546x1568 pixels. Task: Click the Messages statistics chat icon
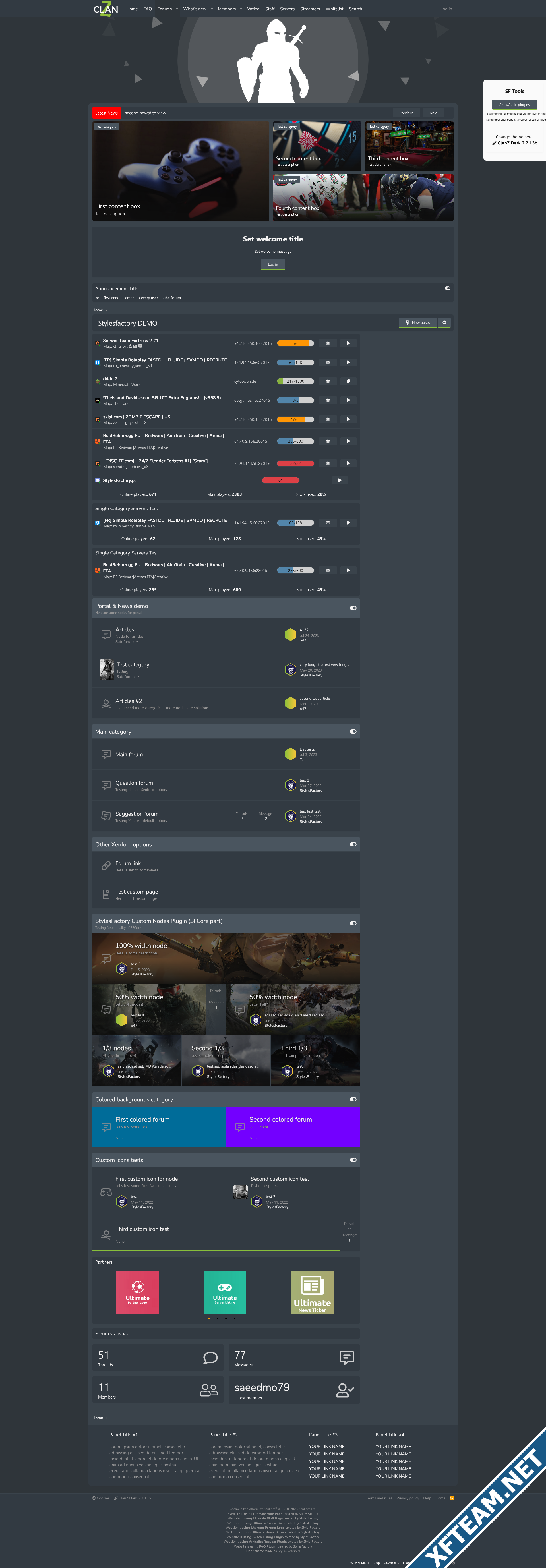(347, 1357)
